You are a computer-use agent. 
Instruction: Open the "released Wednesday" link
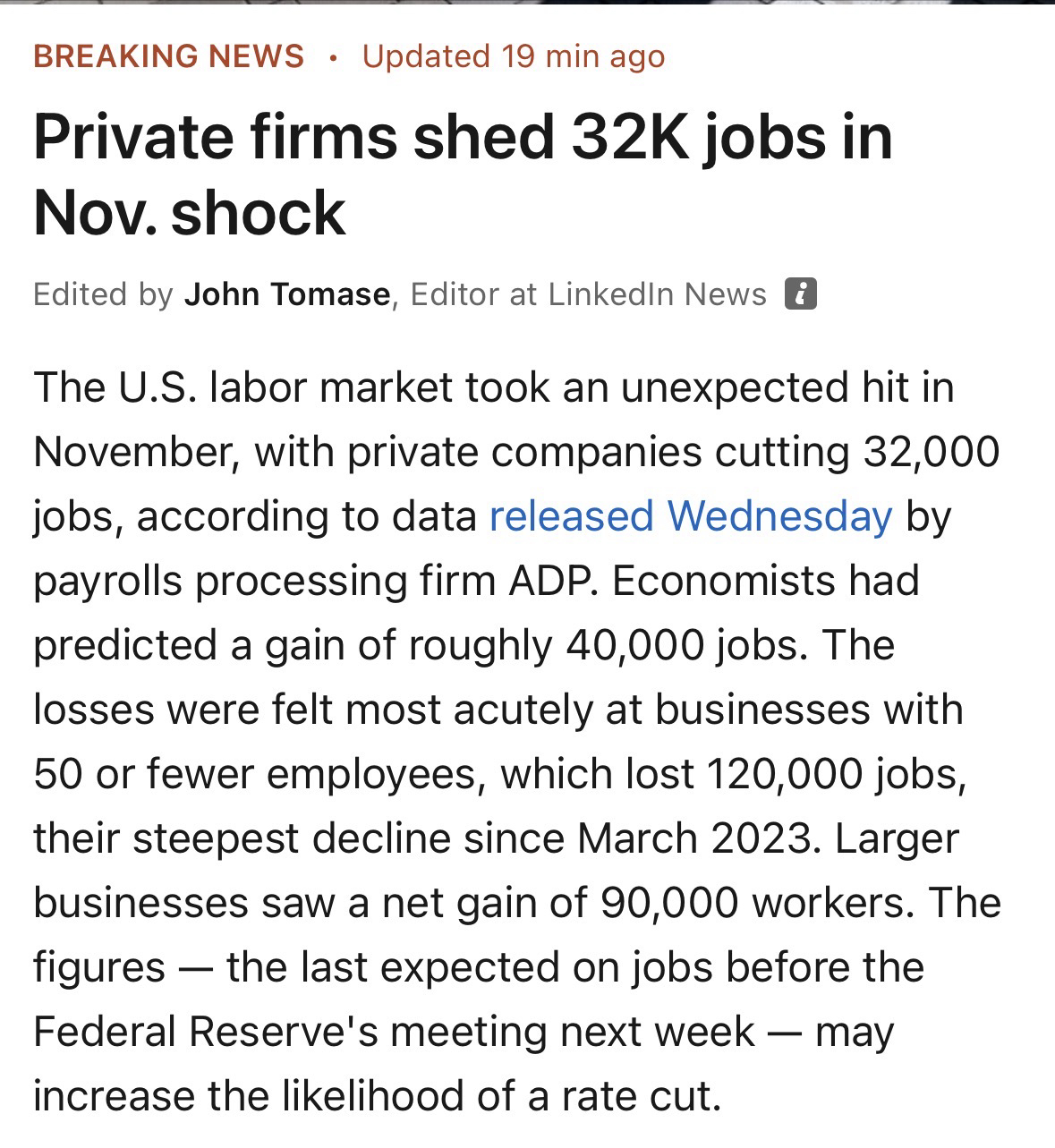(x=690, y=516)
